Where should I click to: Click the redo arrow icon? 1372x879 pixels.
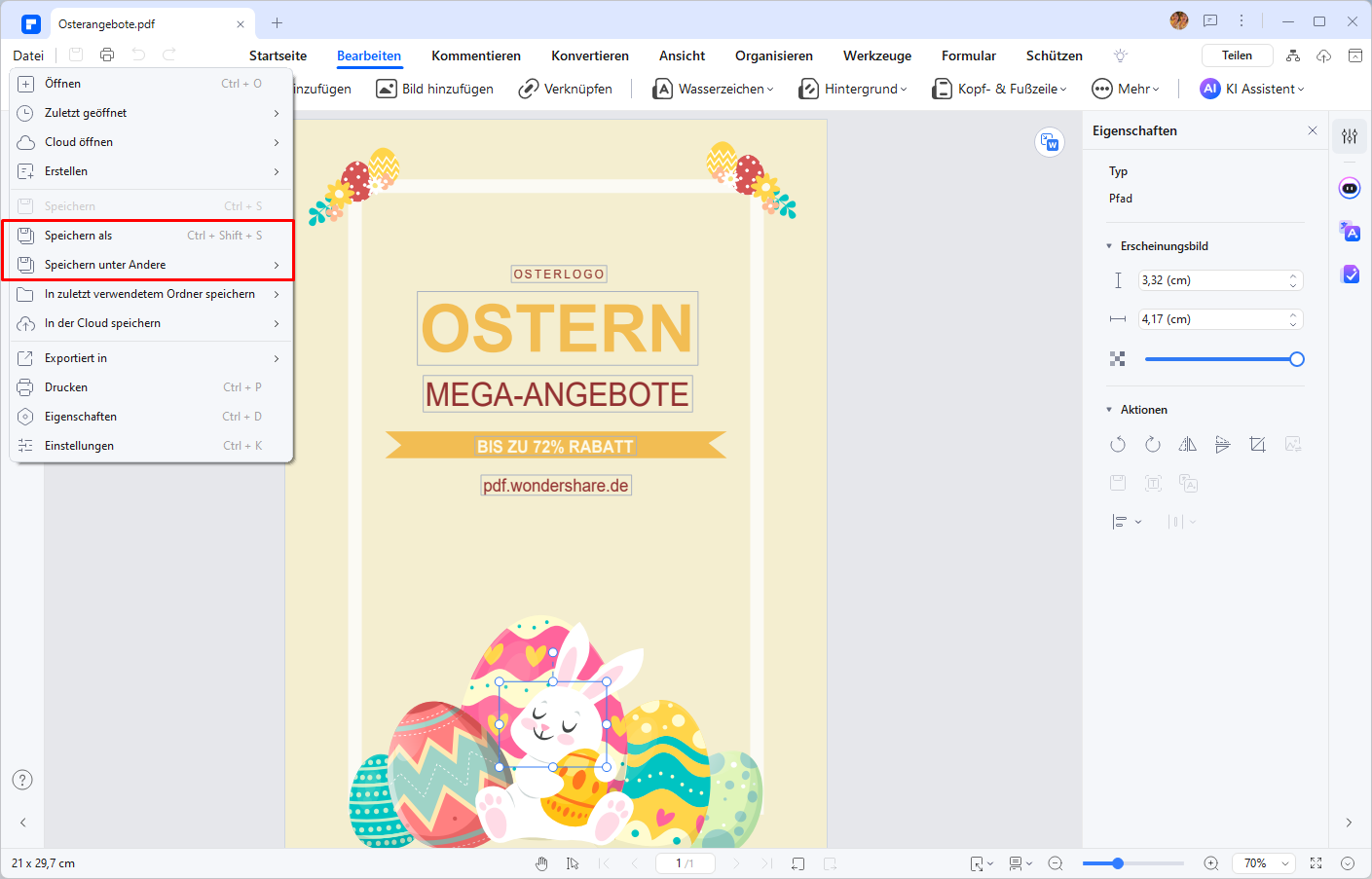pos(169,55)
